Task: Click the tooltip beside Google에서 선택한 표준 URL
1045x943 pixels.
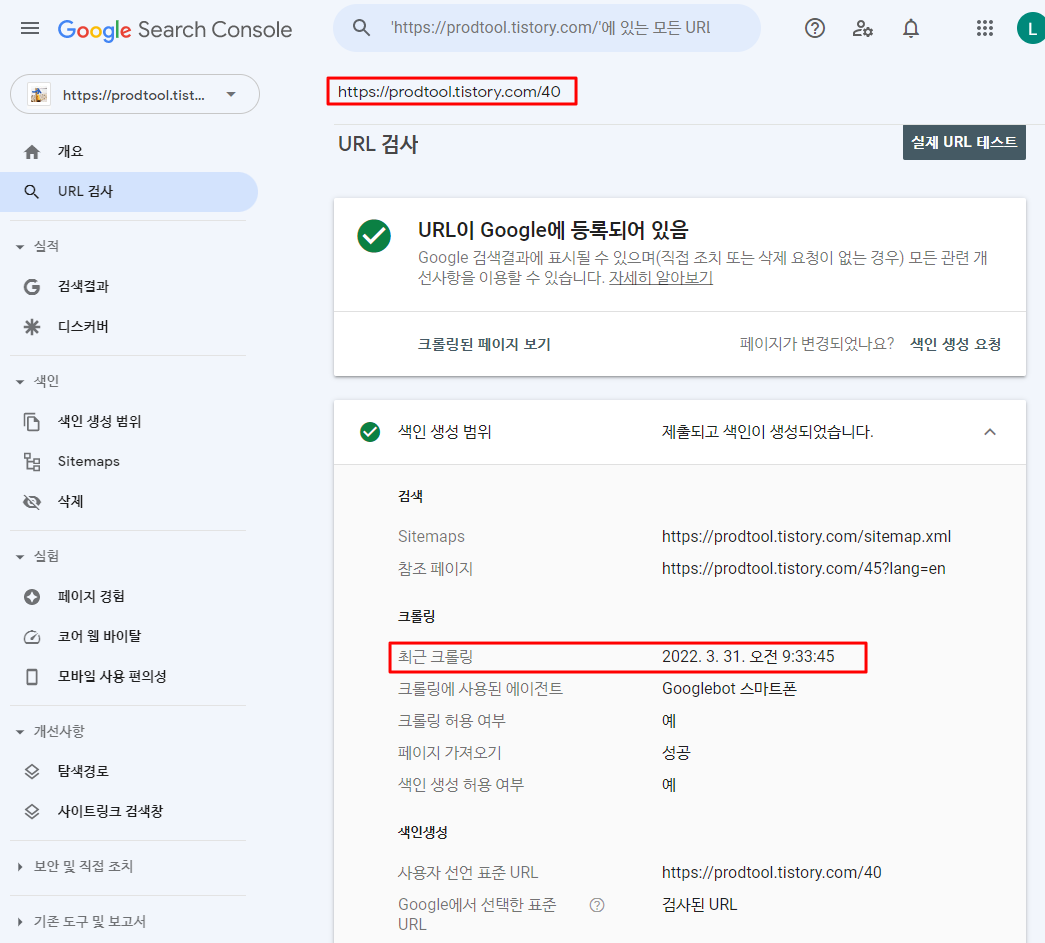Action: [x=597, y=904]
